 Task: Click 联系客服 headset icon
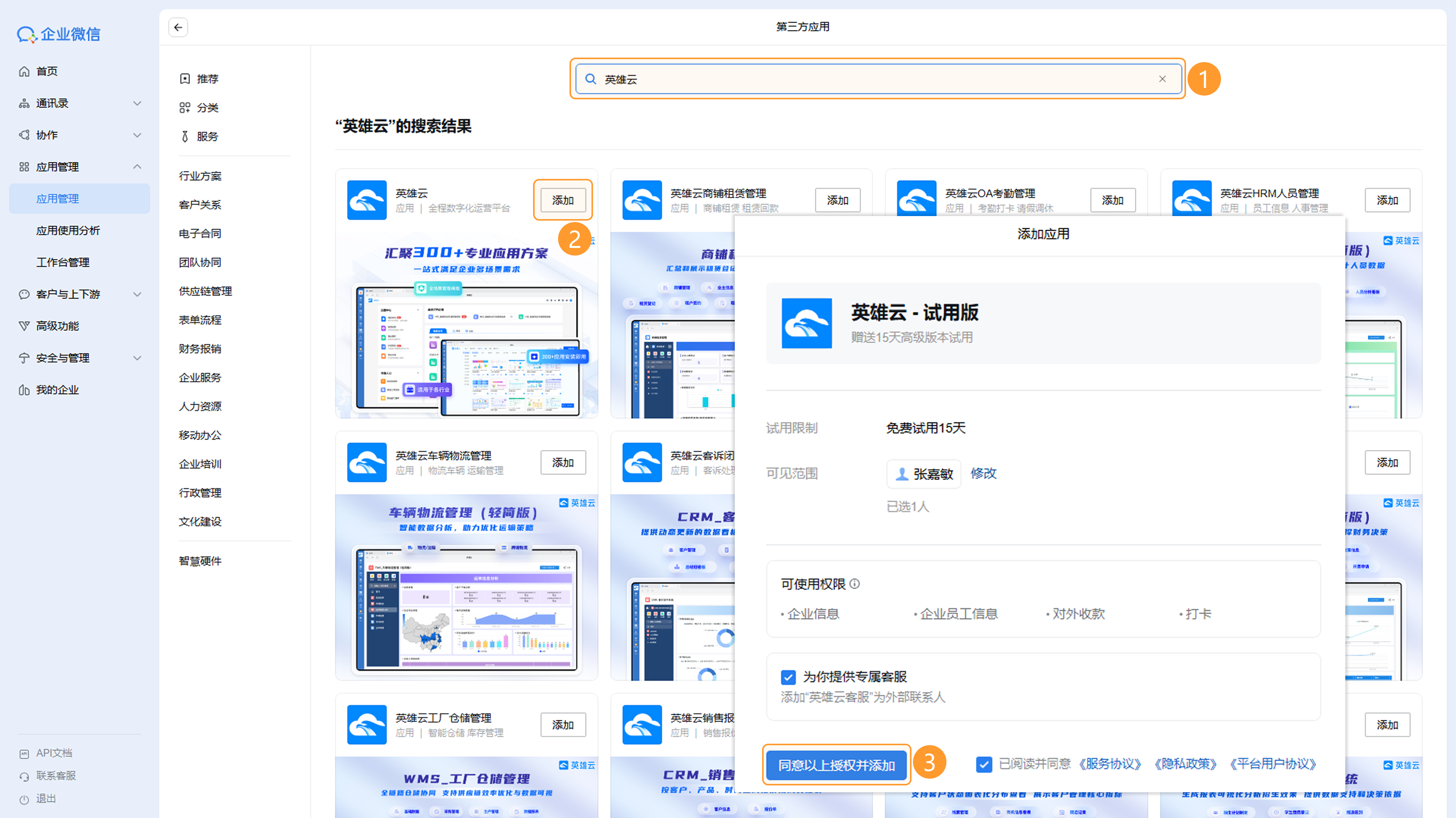[x=24, y=776]
